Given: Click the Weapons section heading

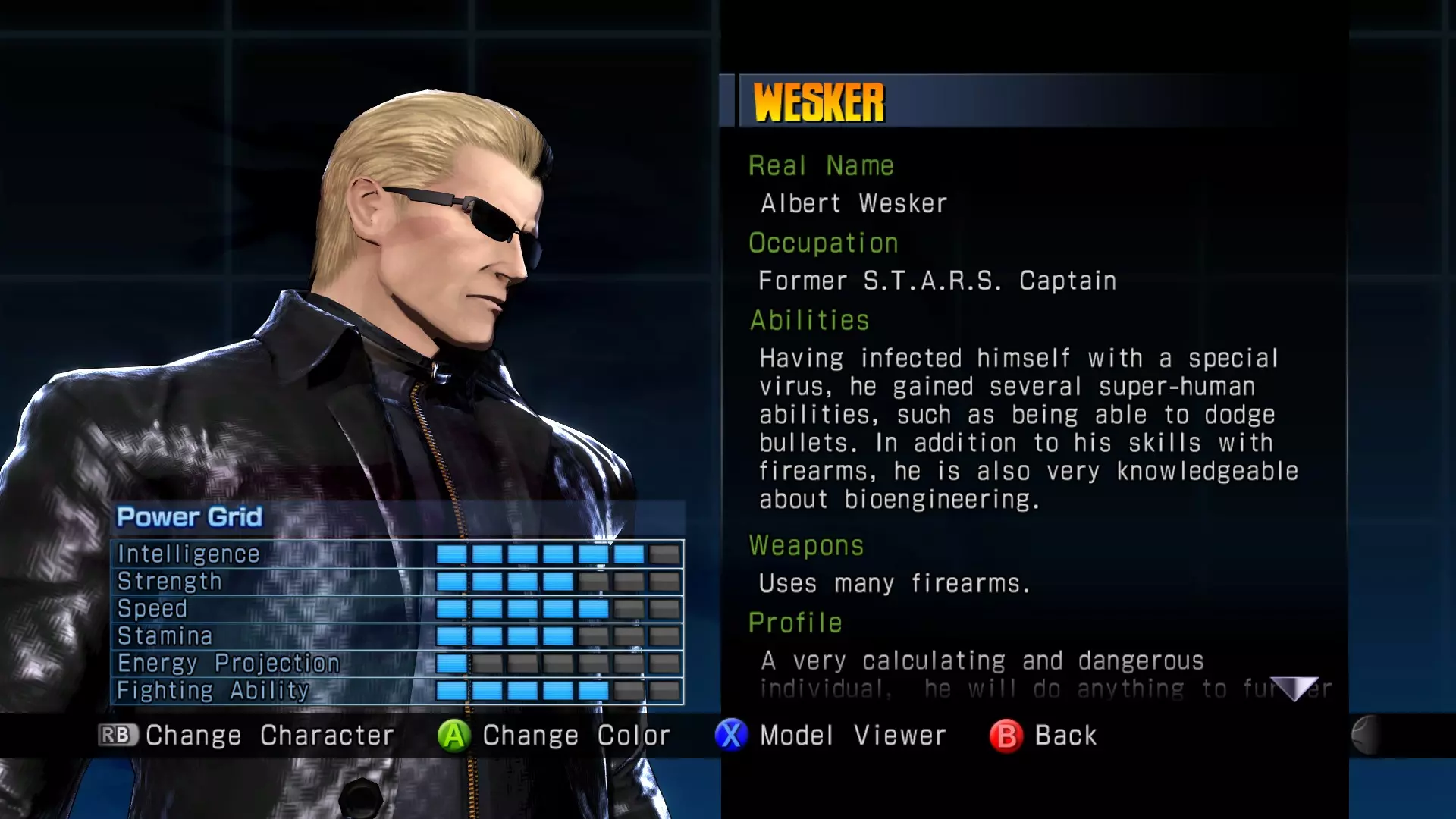Looking at the screenshot, I should coord(806,545).
